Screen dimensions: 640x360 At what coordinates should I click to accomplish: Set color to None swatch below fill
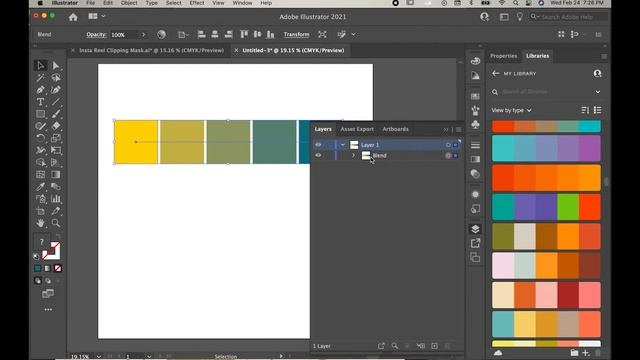pyautogui.click(x=58, y=268)
